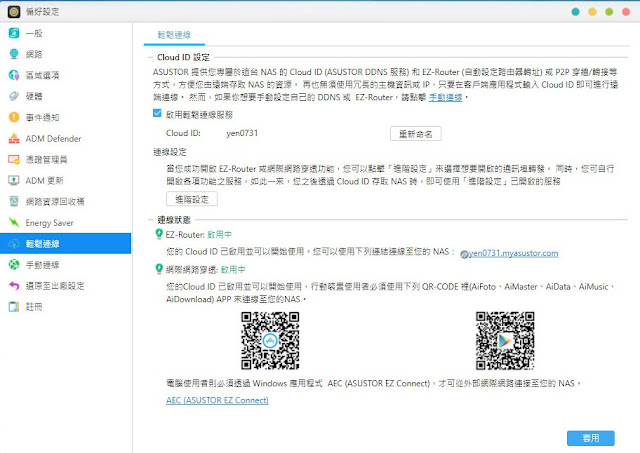Open 區域選項 (Regional Options) icon
Screen dimensions: 640x453
pos(14,75)
